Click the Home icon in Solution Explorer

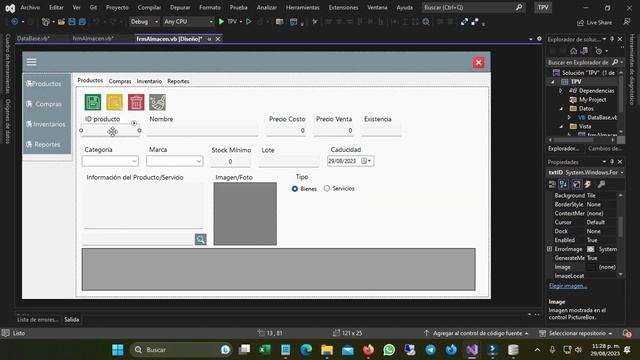pyautogui.click(x=573, y=51)
